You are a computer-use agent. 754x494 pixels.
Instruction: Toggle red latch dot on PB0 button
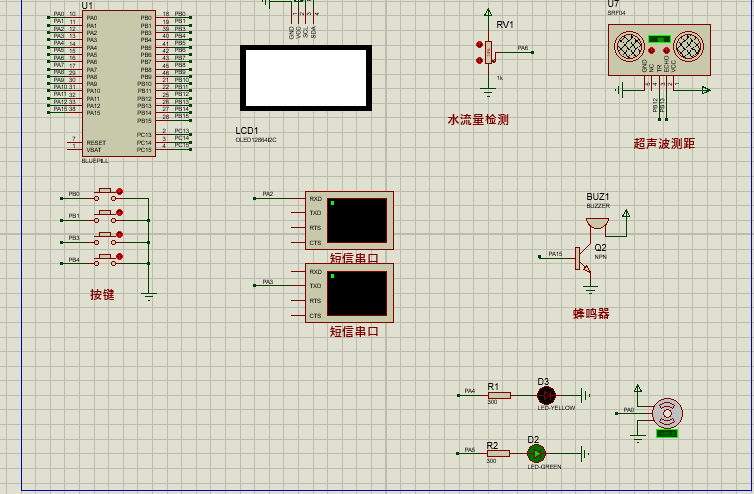coord(120,191)
